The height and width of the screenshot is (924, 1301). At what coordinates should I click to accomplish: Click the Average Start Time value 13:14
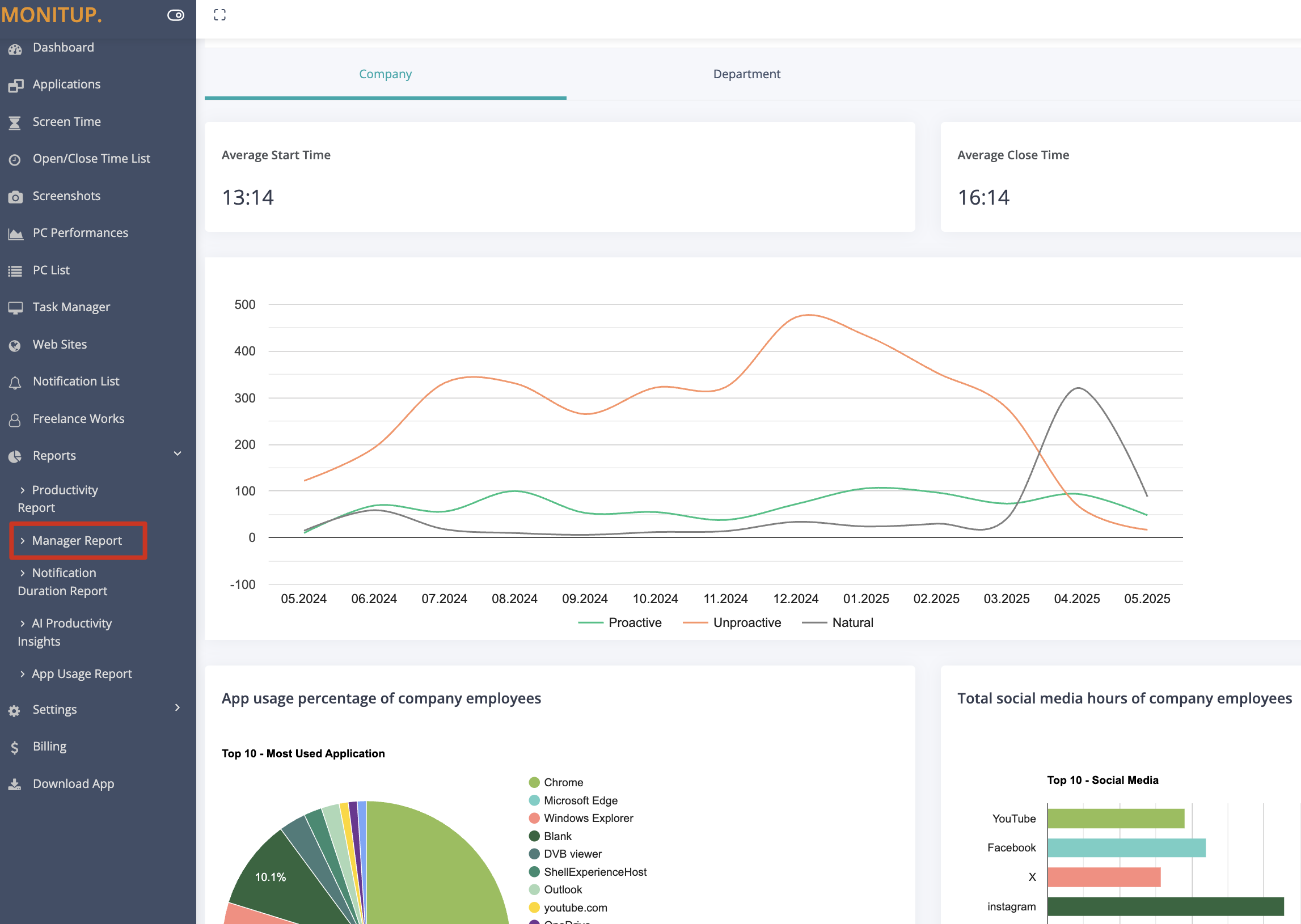tap(248, 197)
